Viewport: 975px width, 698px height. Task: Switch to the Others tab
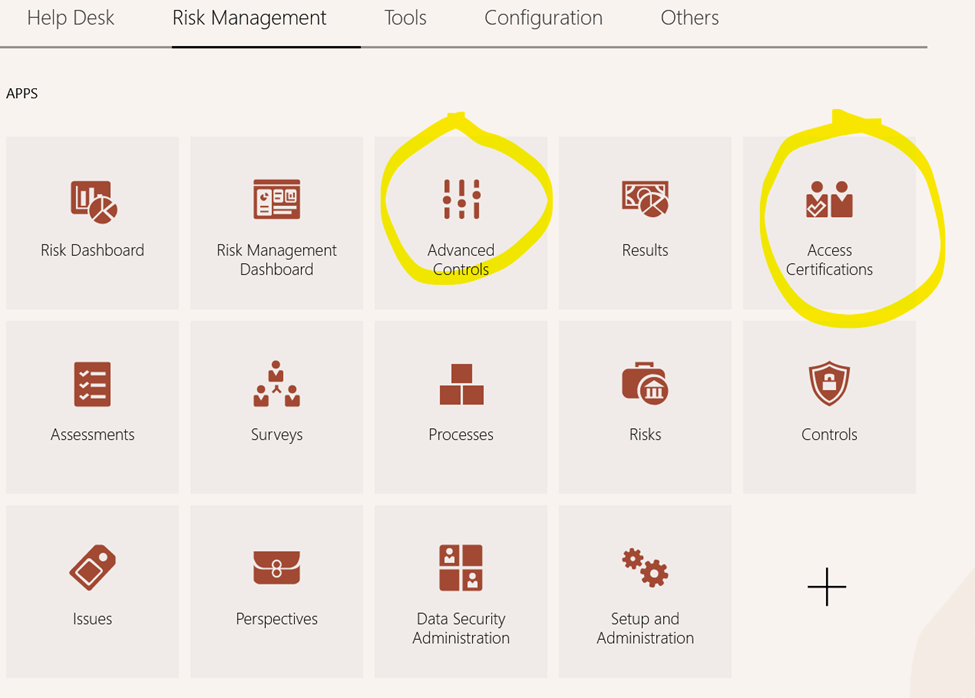pyautogui.click(x=689, y=18)
